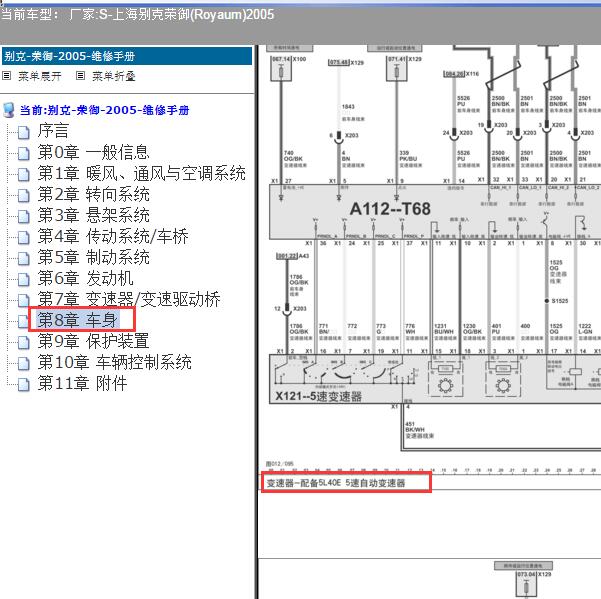This screenshot has height=599, width=601.
Task: Click the S1525 splice point label
Action: pyautogui.click(x=560, y=301)
